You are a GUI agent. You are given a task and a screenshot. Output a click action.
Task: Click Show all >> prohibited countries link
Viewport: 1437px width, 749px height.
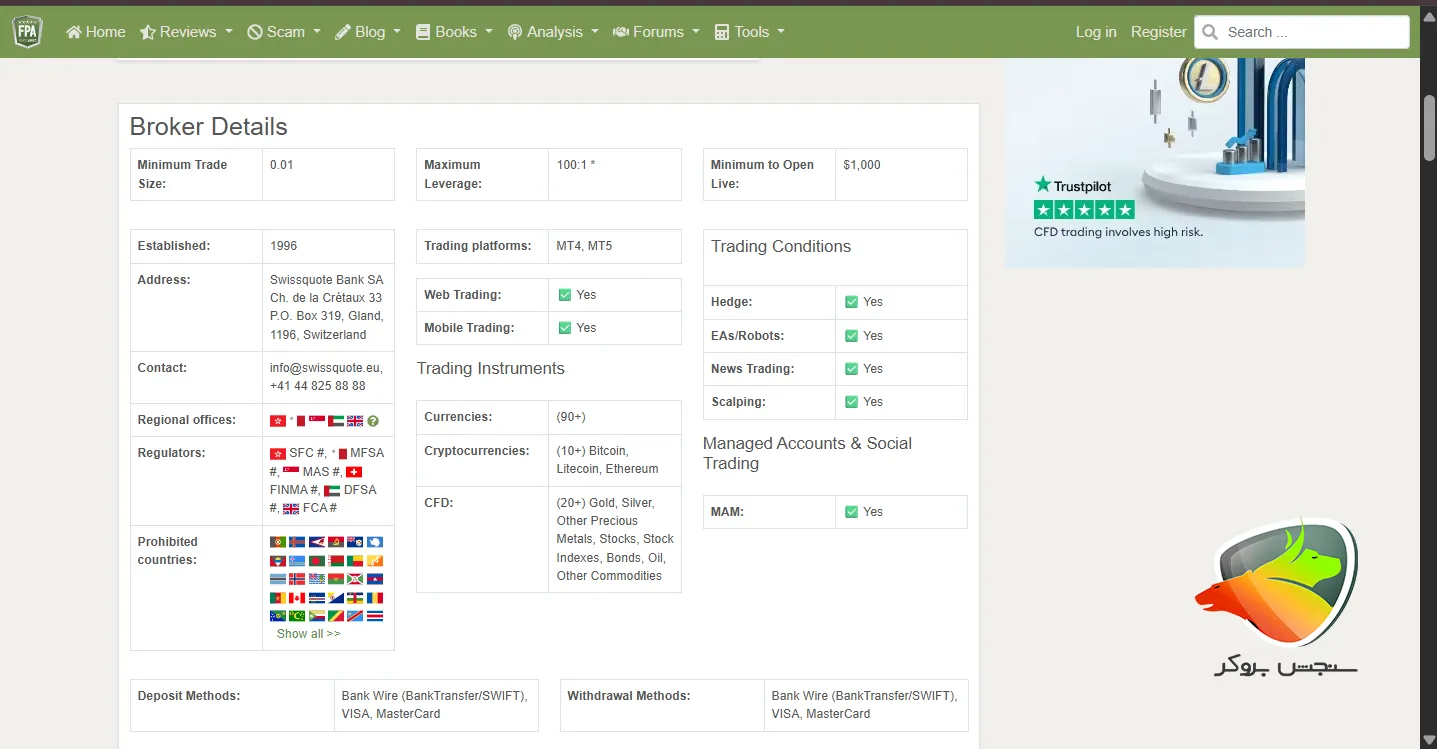pos(308,634)
